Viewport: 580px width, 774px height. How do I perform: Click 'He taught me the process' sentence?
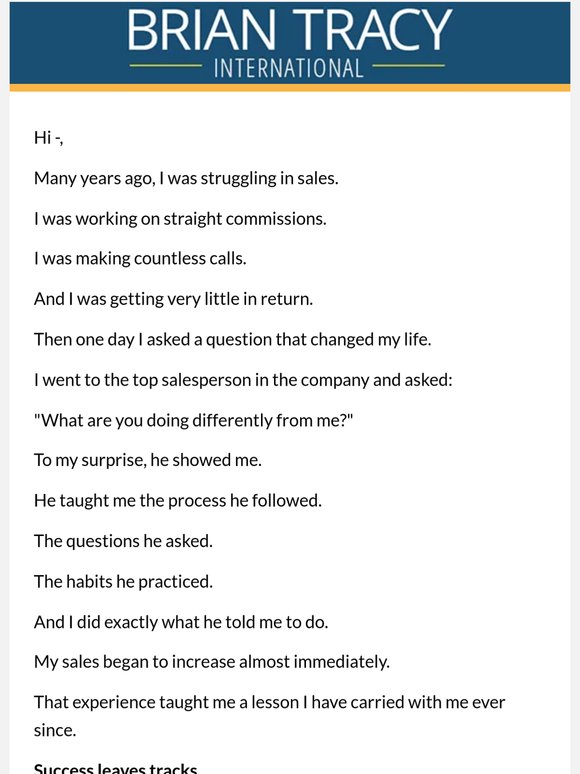[x=178, y=501]
